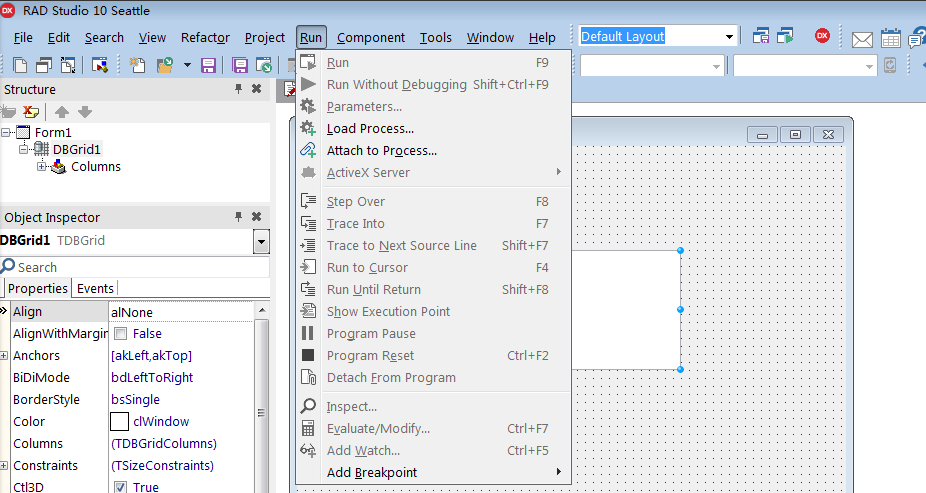Switch to the Properties tab
Screen dimensions: 926x493
tap(38, 288)
